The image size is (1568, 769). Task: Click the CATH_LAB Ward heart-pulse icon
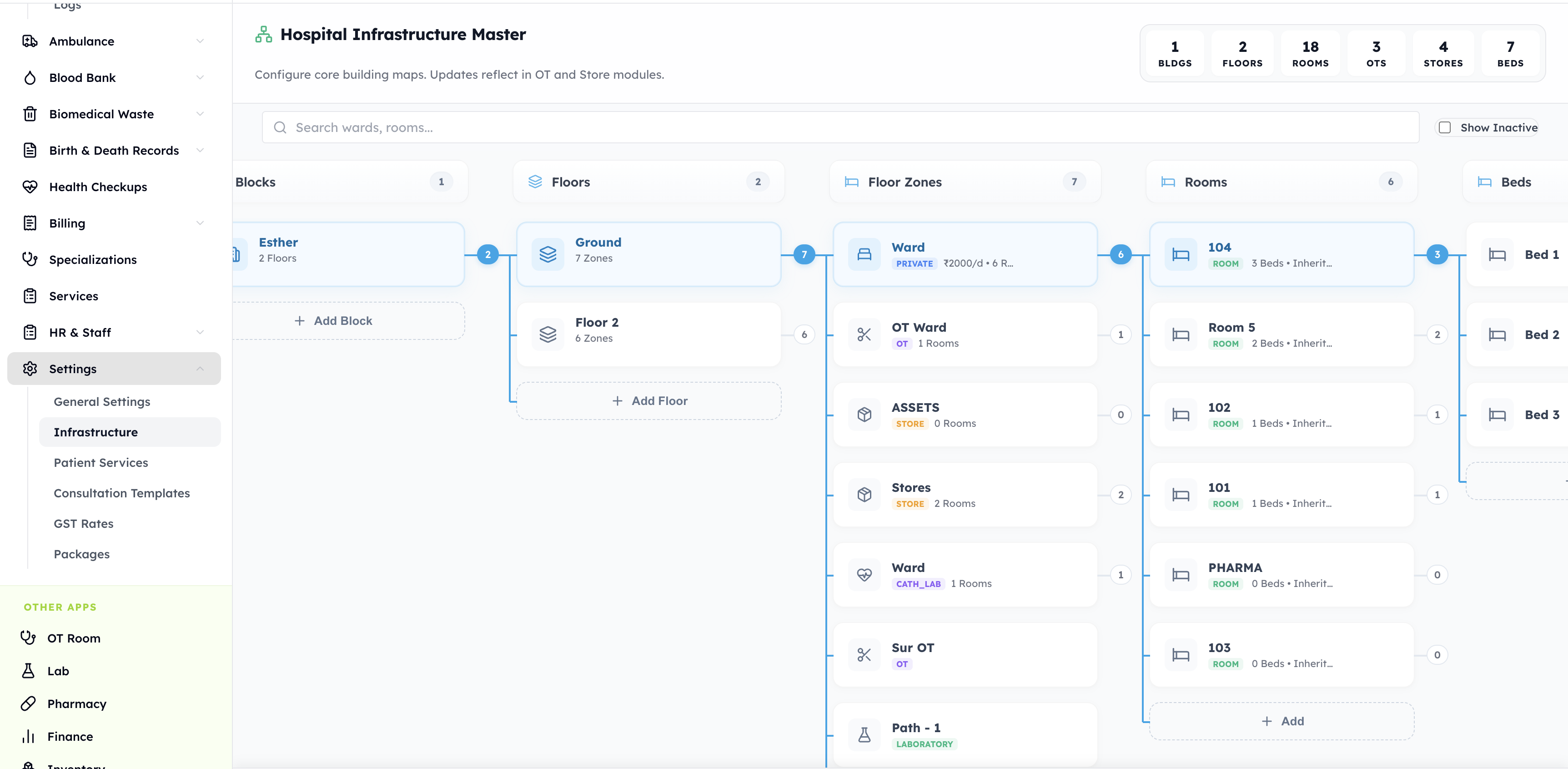(x=864, y=575)
